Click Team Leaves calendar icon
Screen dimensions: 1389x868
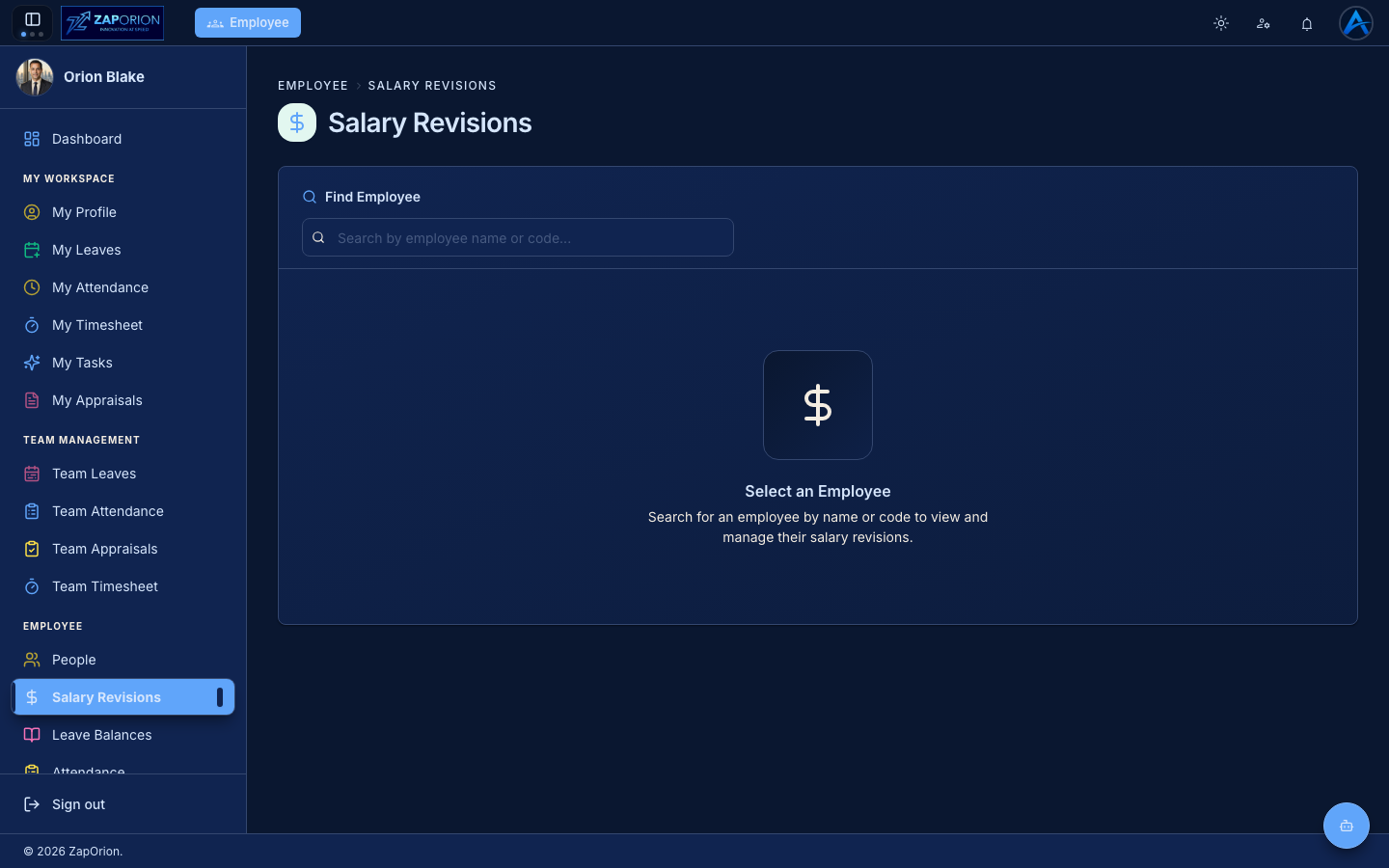(x=32, y=474)
